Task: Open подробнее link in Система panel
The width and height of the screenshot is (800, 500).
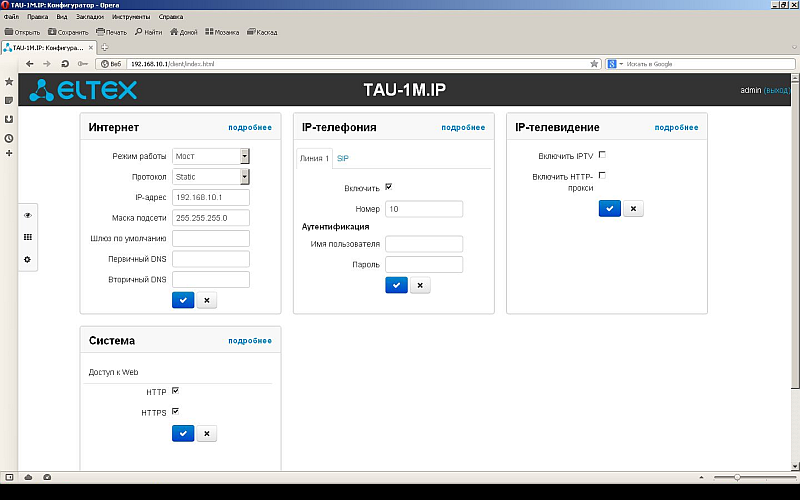Action: (x=250, y=341)
